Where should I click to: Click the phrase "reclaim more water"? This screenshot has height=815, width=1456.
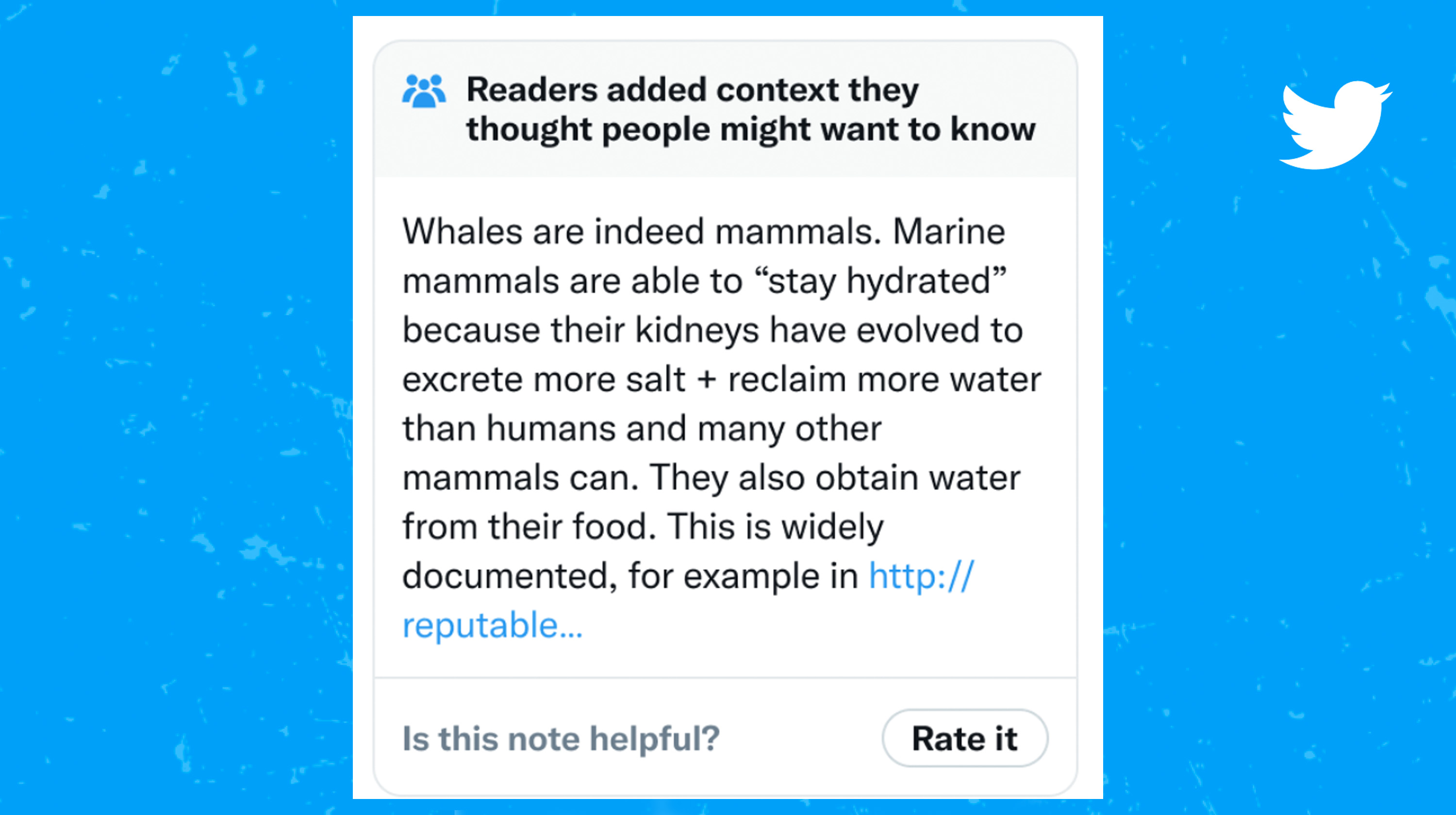(x=884, y=379)
